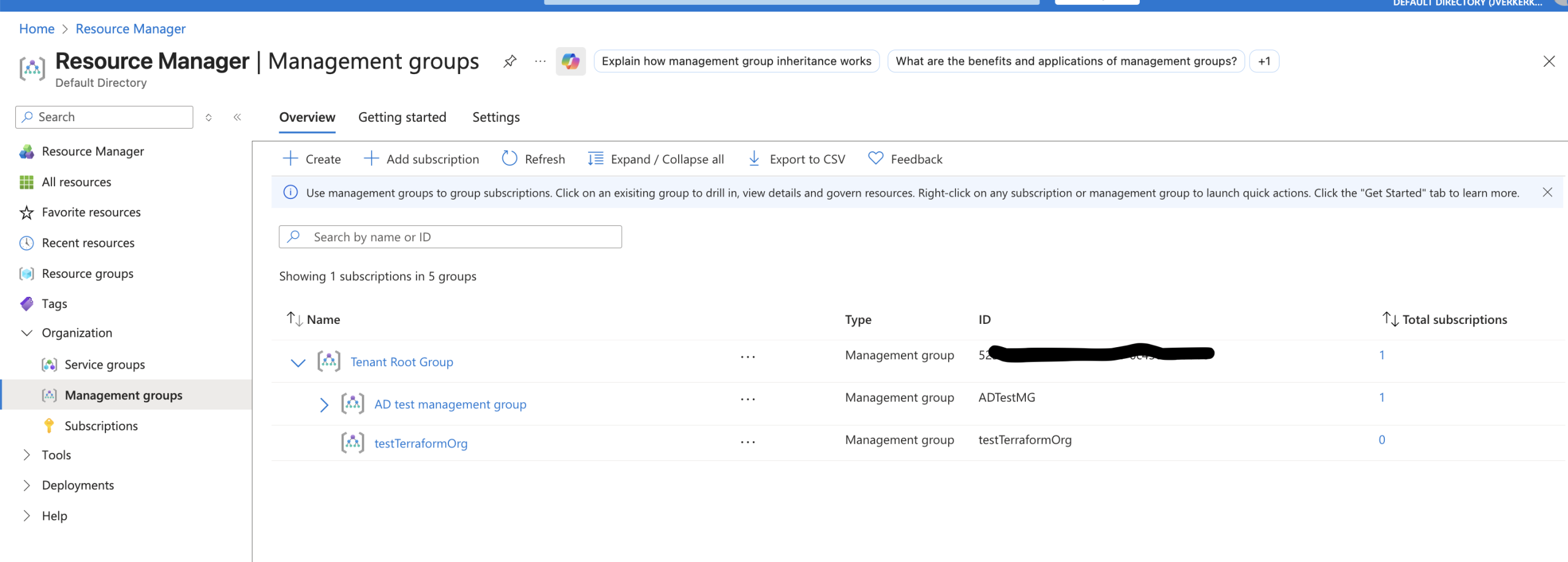Open more actions for testTerraformOrg
The height and width of the screenshot is (562, 1568).
[748, 441]
